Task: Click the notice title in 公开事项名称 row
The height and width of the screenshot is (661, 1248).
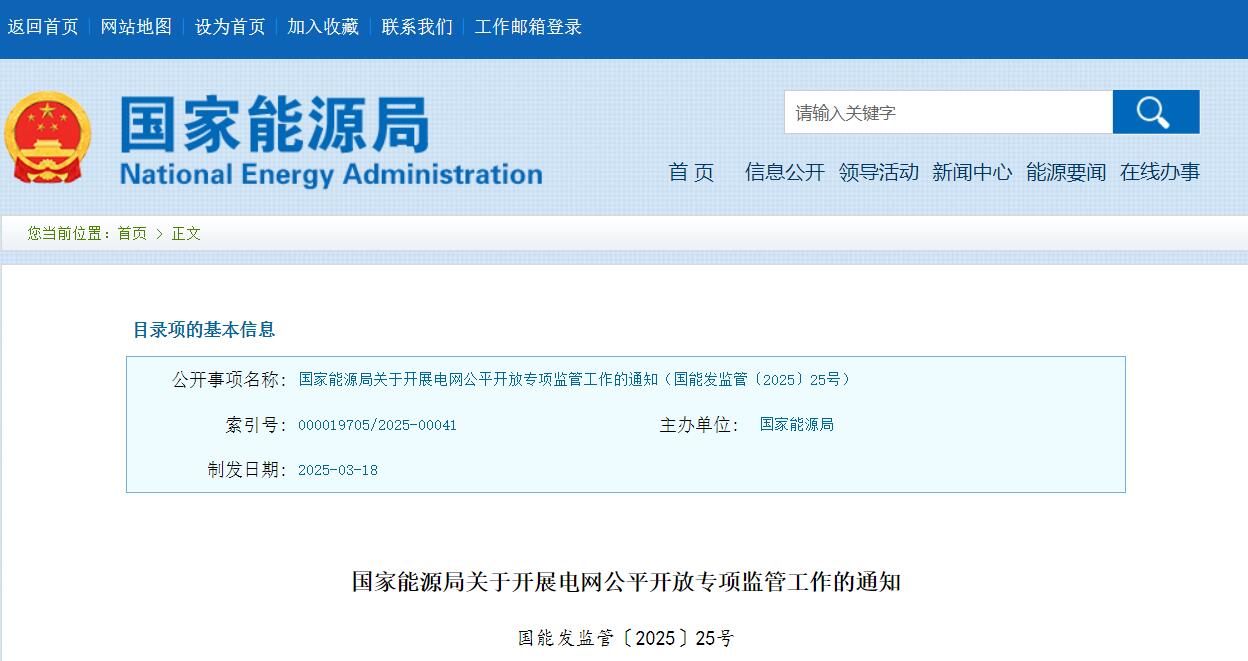Action: [574, 380]
